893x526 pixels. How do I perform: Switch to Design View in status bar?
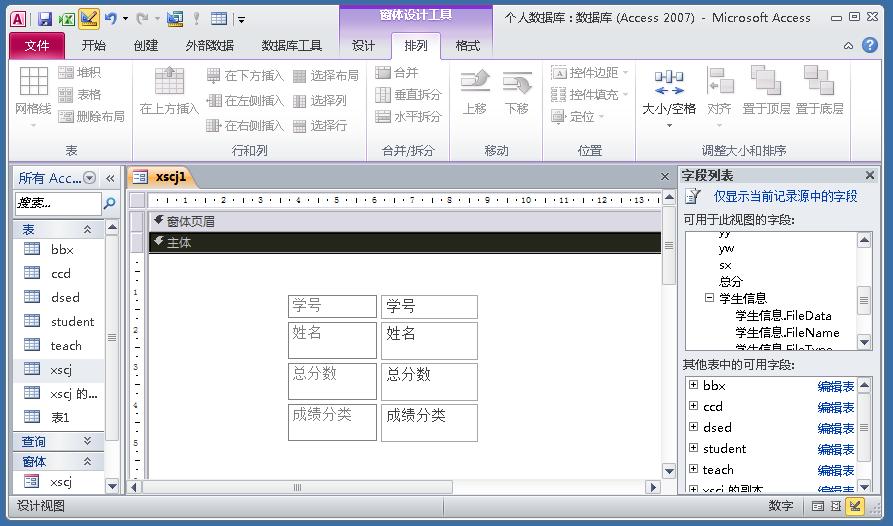pyautogui.click(x=856, y=506)
